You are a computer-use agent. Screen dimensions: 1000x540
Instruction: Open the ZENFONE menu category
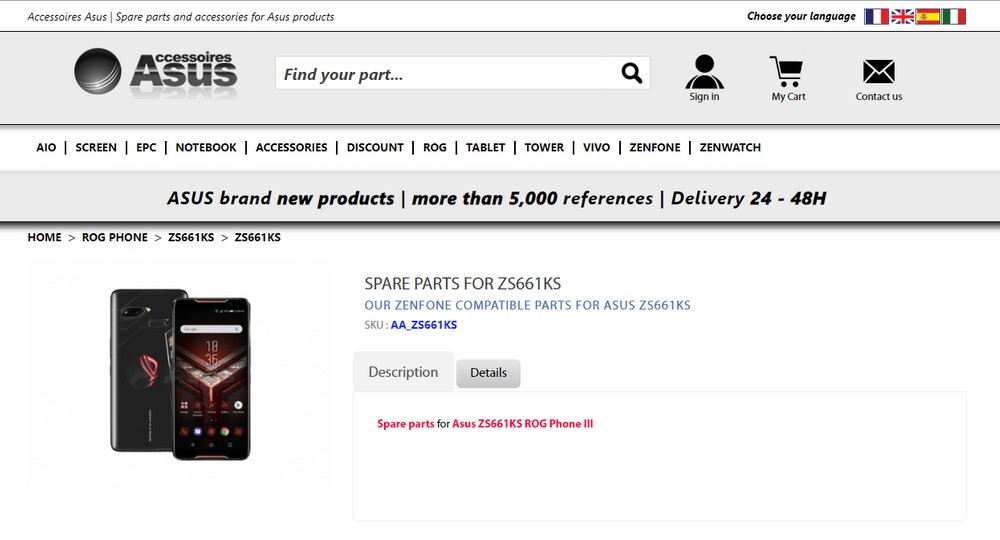[655, 147]
